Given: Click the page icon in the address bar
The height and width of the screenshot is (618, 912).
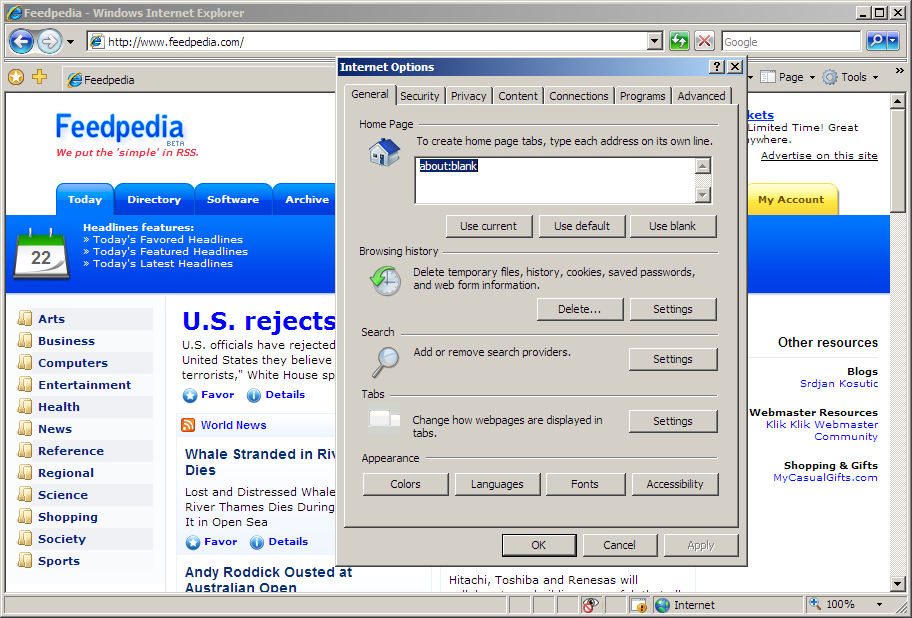Looking at the screenshot, I should (97, 41).
